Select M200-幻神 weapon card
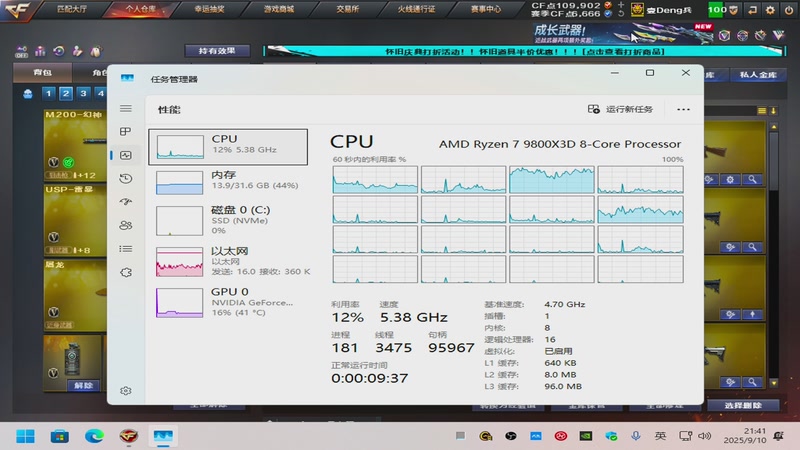This screenshot has height=450, width=800. click(75, 145)
